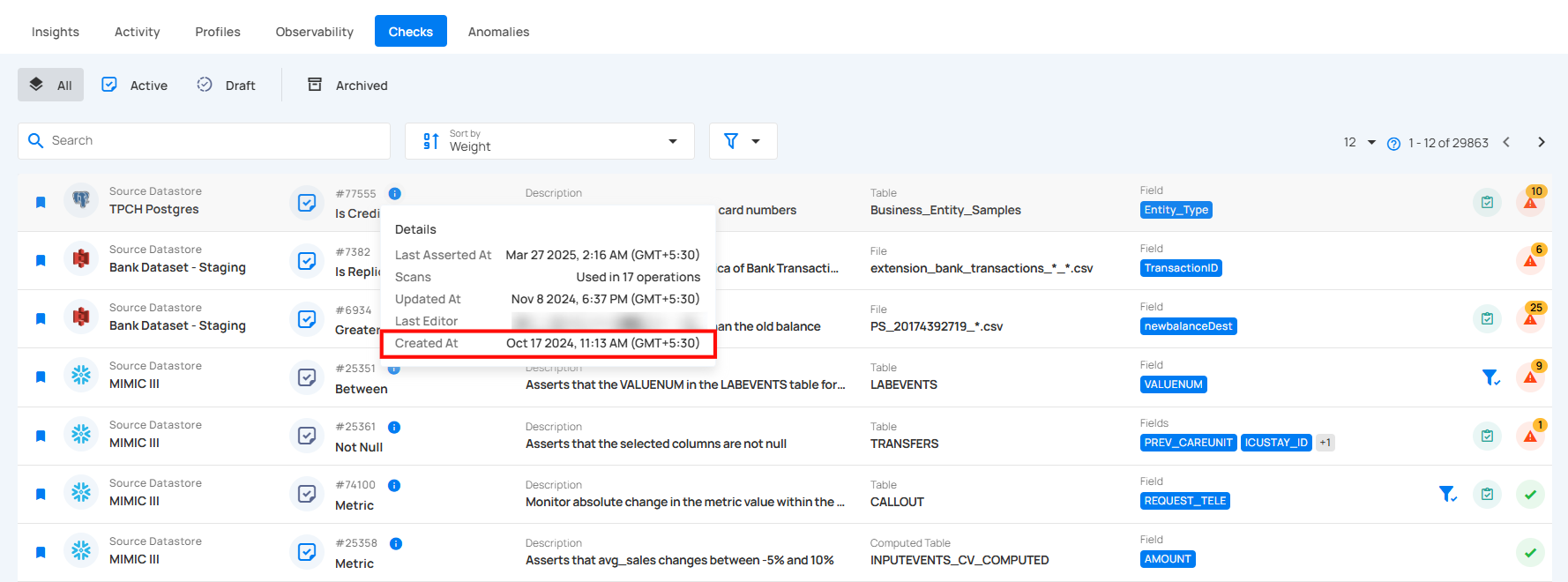
Task: Switch to the Activity tab
Action: 138,32
